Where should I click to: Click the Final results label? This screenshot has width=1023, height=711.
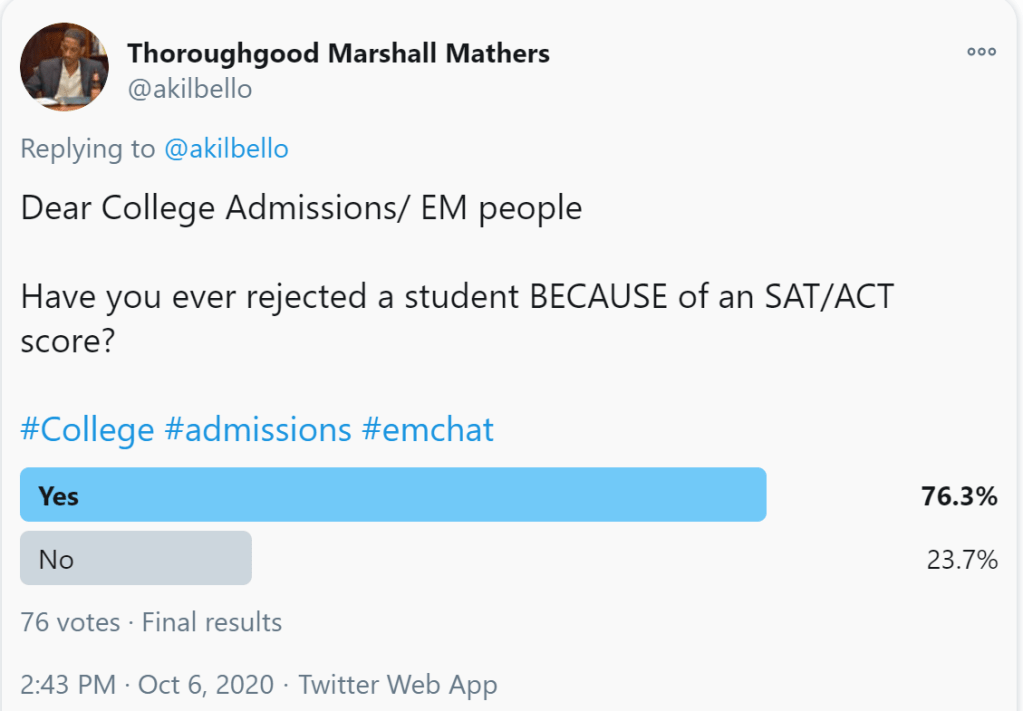pyautogui.click(x=212, y=622)
